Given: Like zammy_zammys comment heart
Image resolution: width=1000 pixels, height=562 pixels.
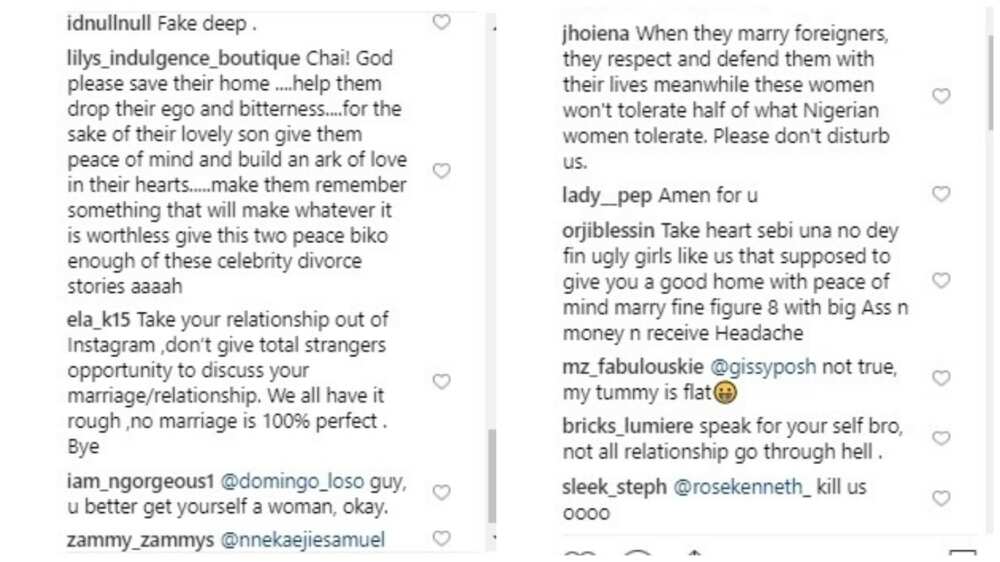Looking at the screenshot, I should click(441, 538).
